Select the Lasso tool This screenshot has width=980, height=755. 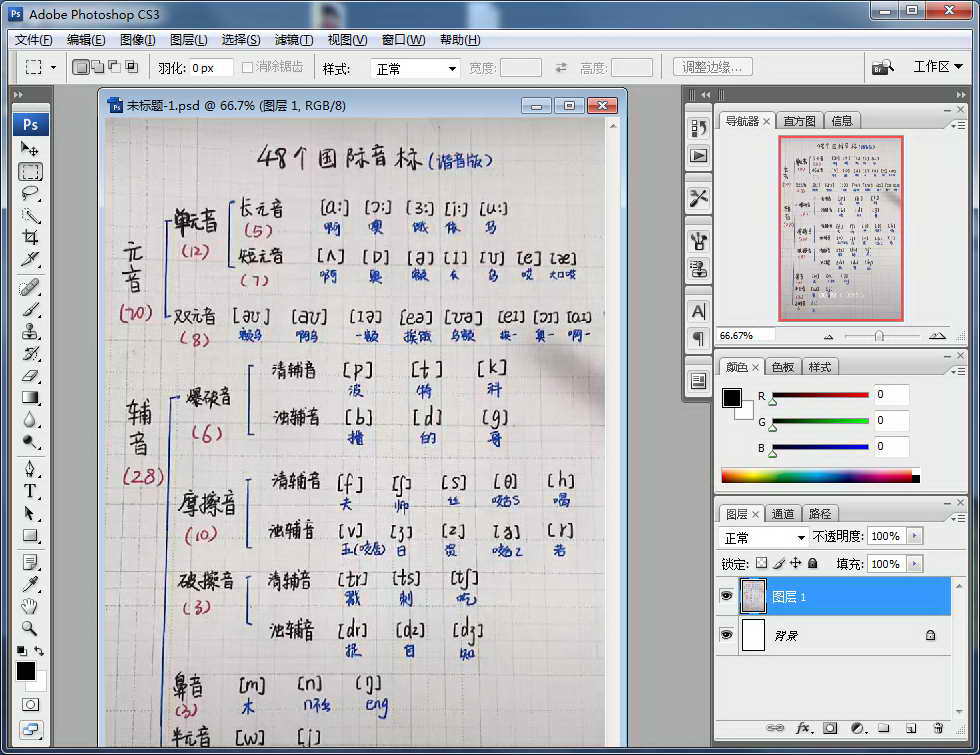29,193
